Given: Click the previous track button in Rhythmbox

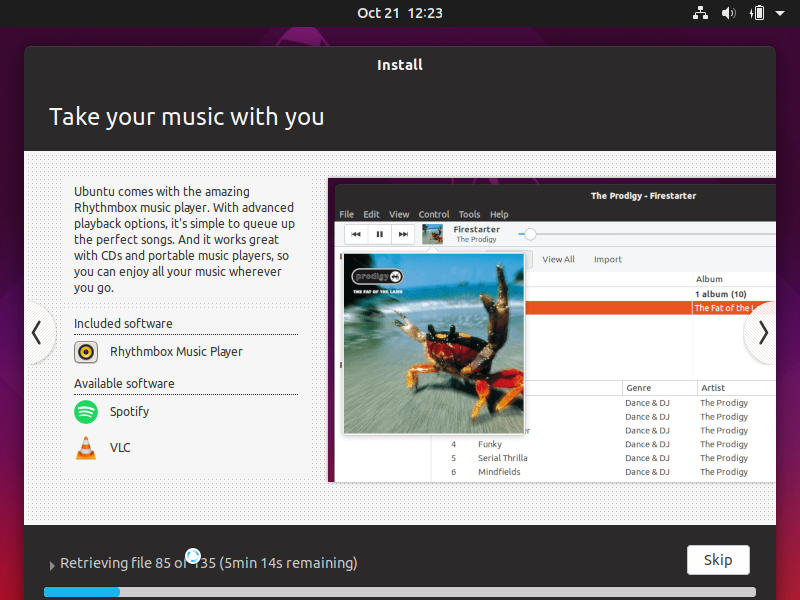Looking at the screenshot, I should point(356,234).
